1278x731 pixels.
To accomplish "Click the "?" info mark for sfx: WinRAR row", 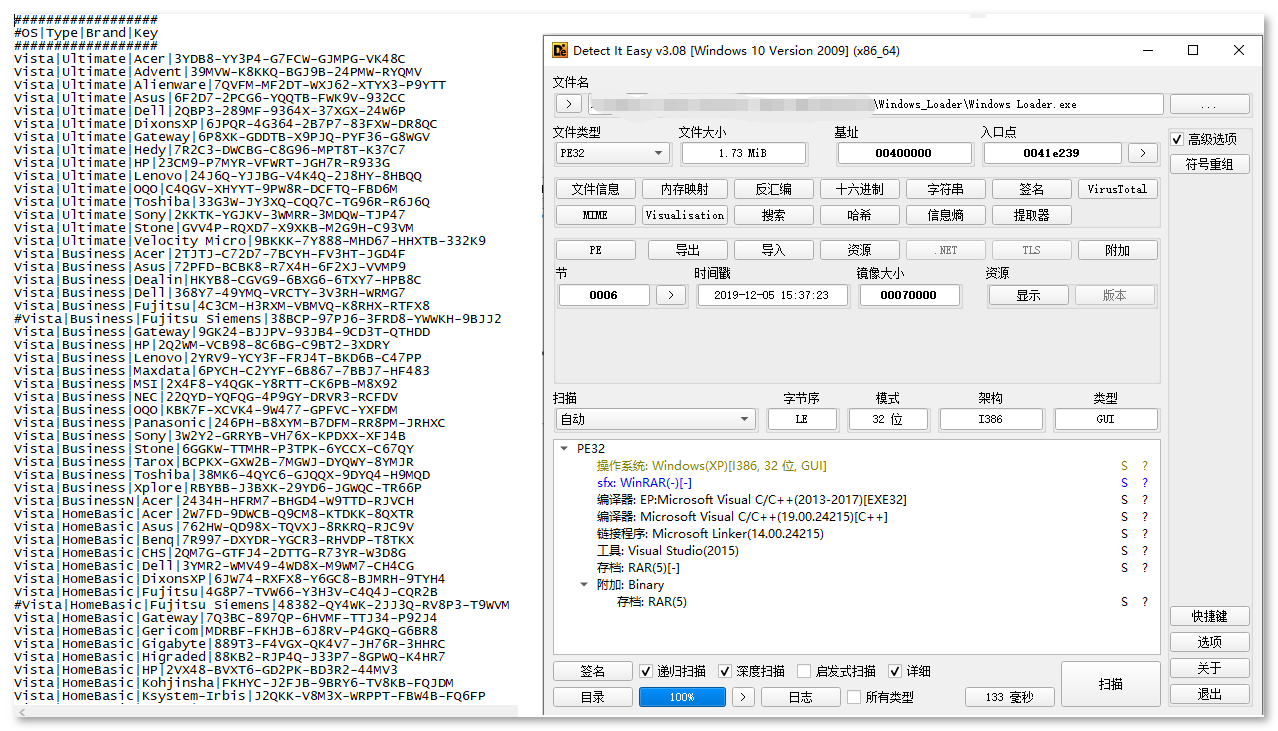I will [x=1145, y=483].
